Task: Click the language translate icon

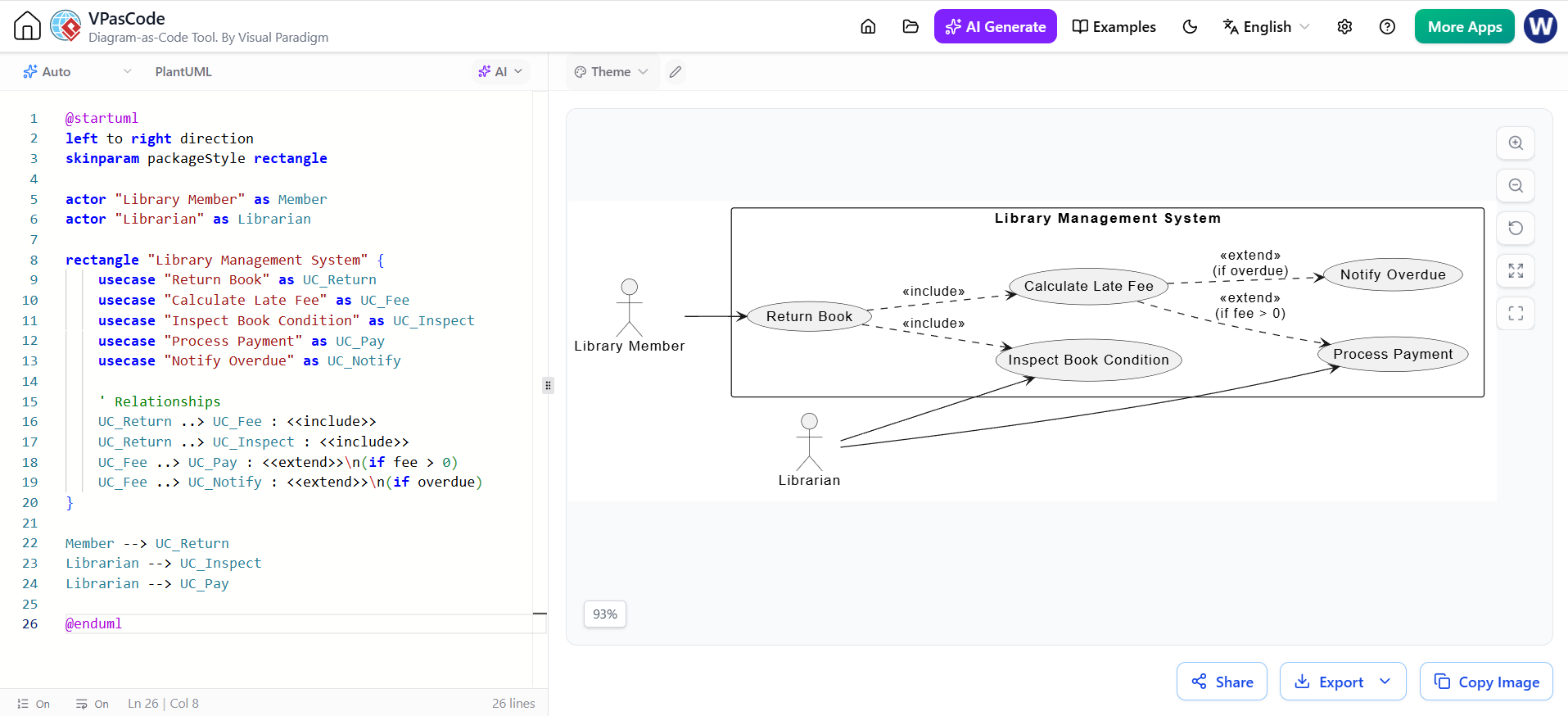Action: (1231, 26)
